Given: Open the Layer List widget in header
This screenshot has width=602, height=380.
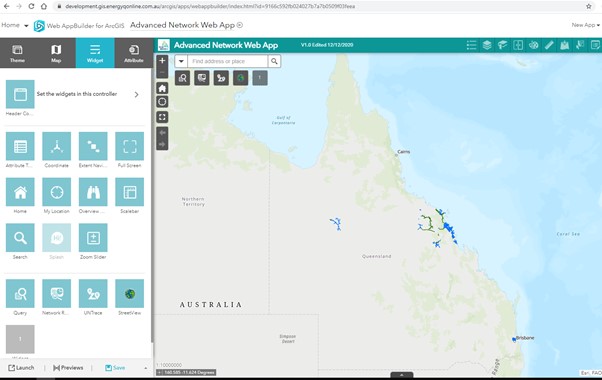Looking at the screenshot, I should click(x=487, y=45).
